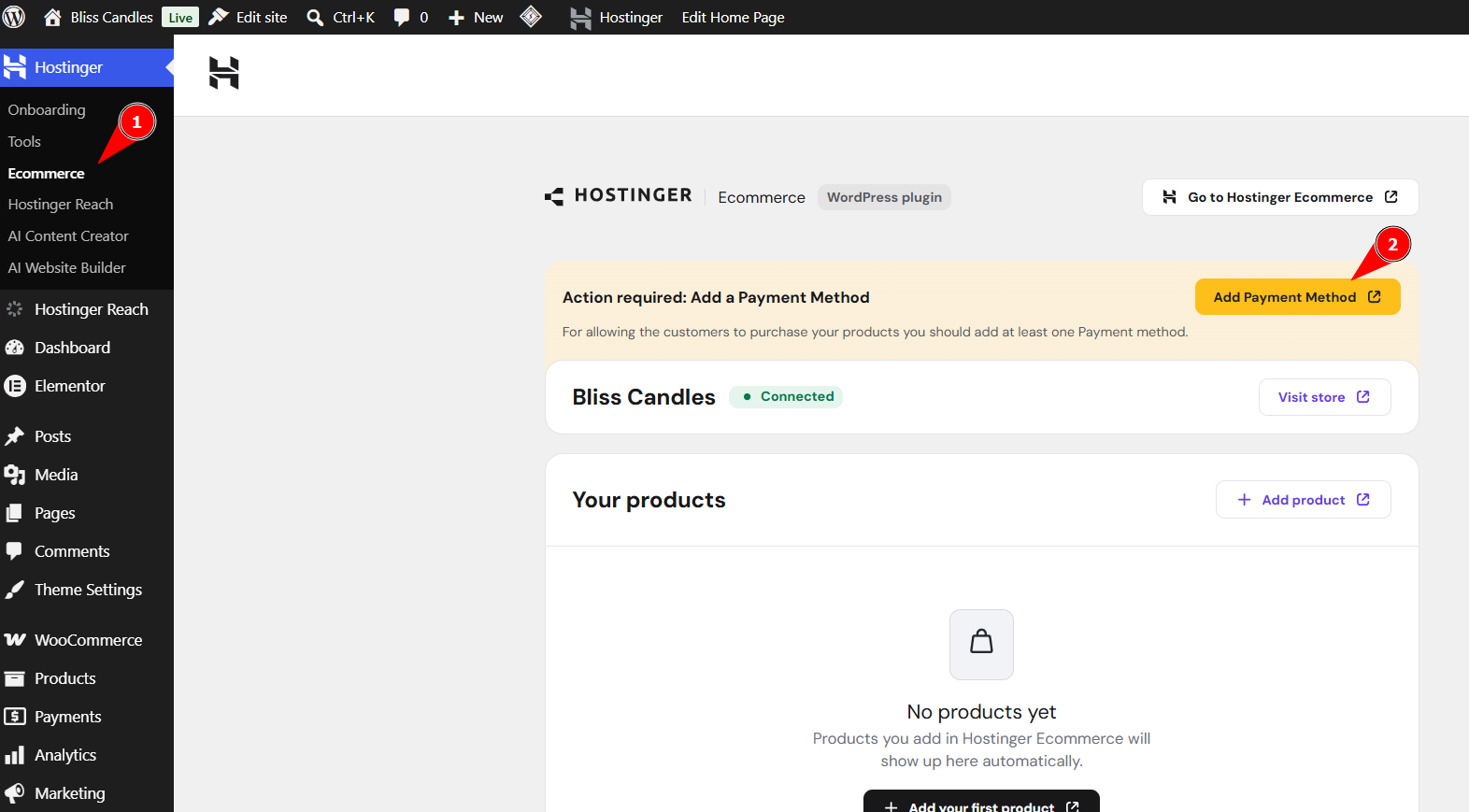Open the WordPress logo menu
Viewport: 1469px width, 812px height.
click(14, 17)
